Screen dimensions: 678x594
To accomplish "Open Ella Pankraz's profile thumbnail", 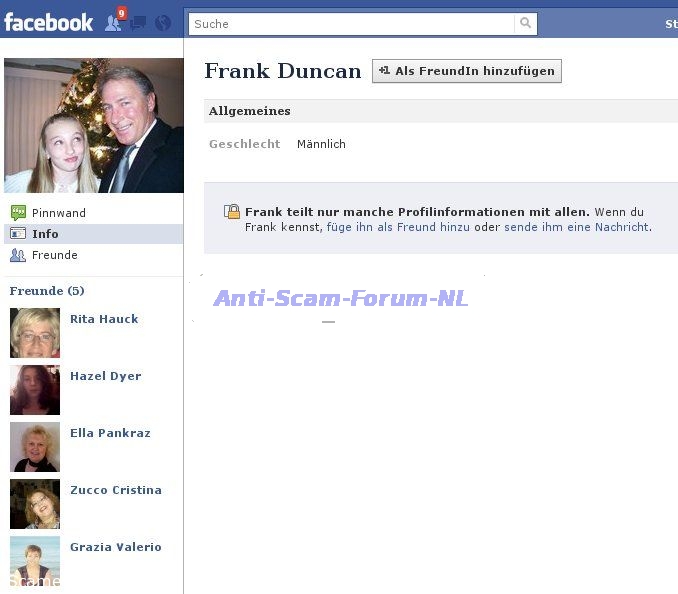I will (x=35, y=447).
